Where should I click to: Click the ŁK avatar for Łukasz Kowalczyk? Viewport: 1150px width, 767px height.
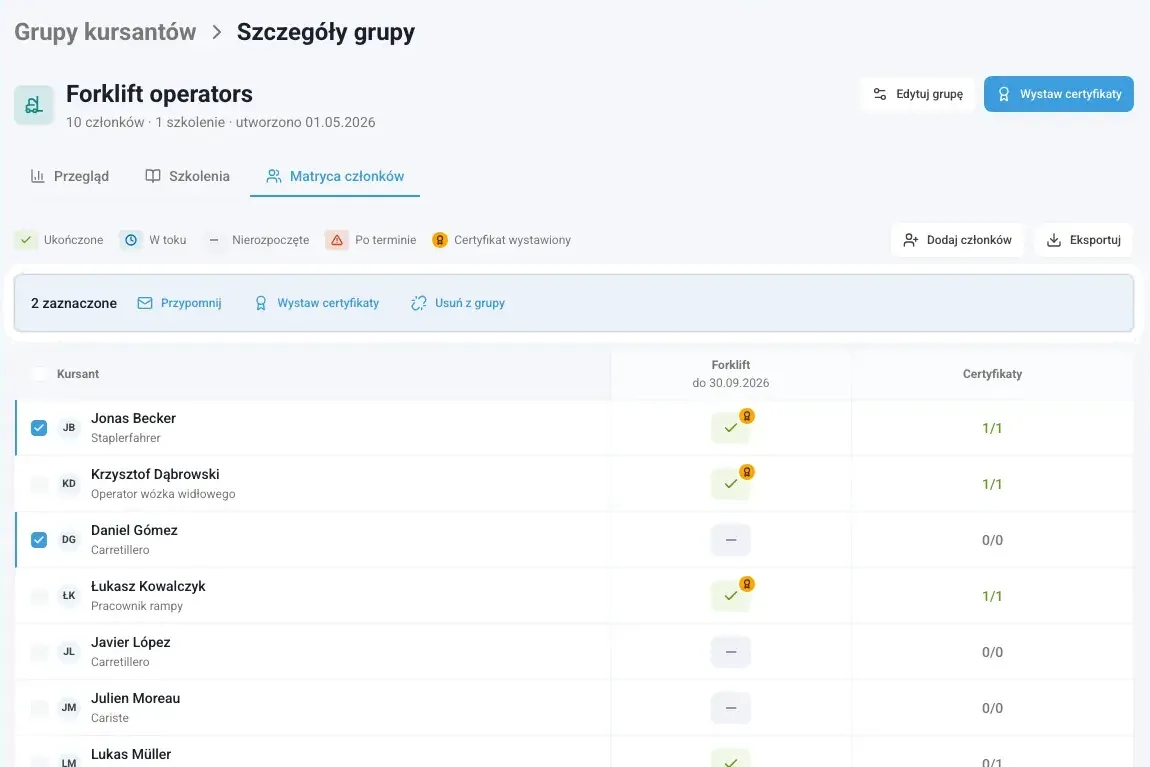pos(69,596)
